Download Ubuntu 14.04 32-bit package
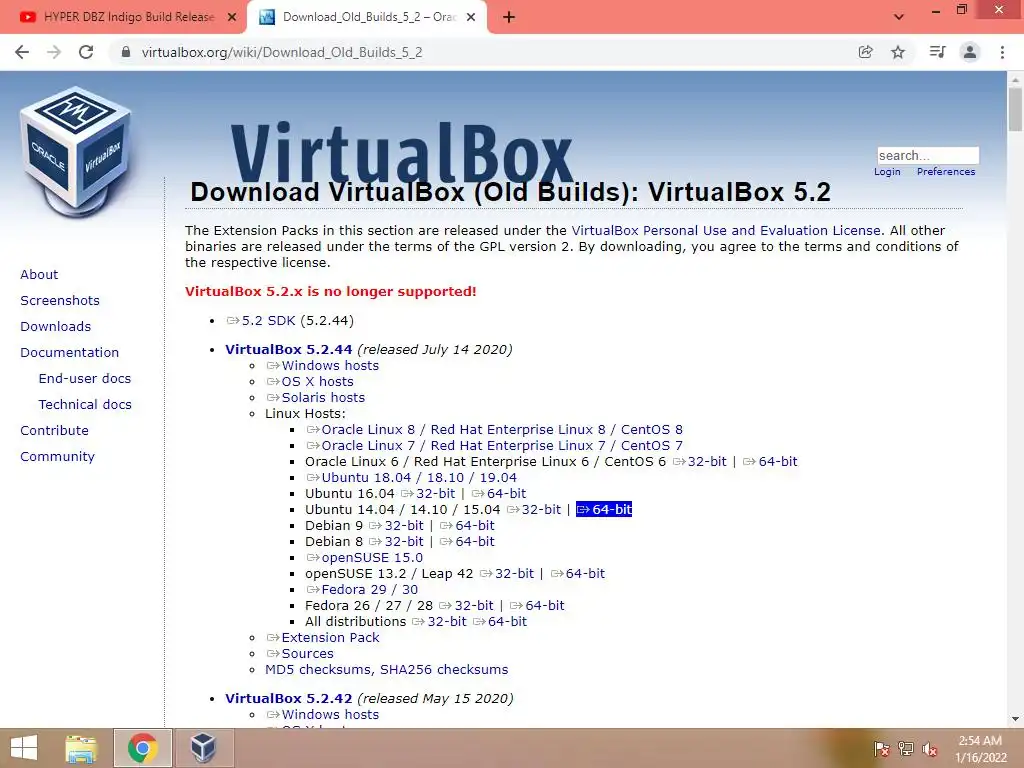Image resolution: width=1024 pixels, height=768 pixels. point(534,509)
